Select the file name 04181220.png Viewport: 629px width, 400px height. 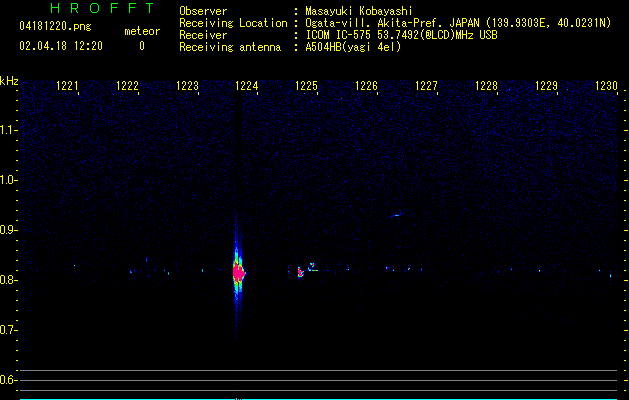coord(55,26)
